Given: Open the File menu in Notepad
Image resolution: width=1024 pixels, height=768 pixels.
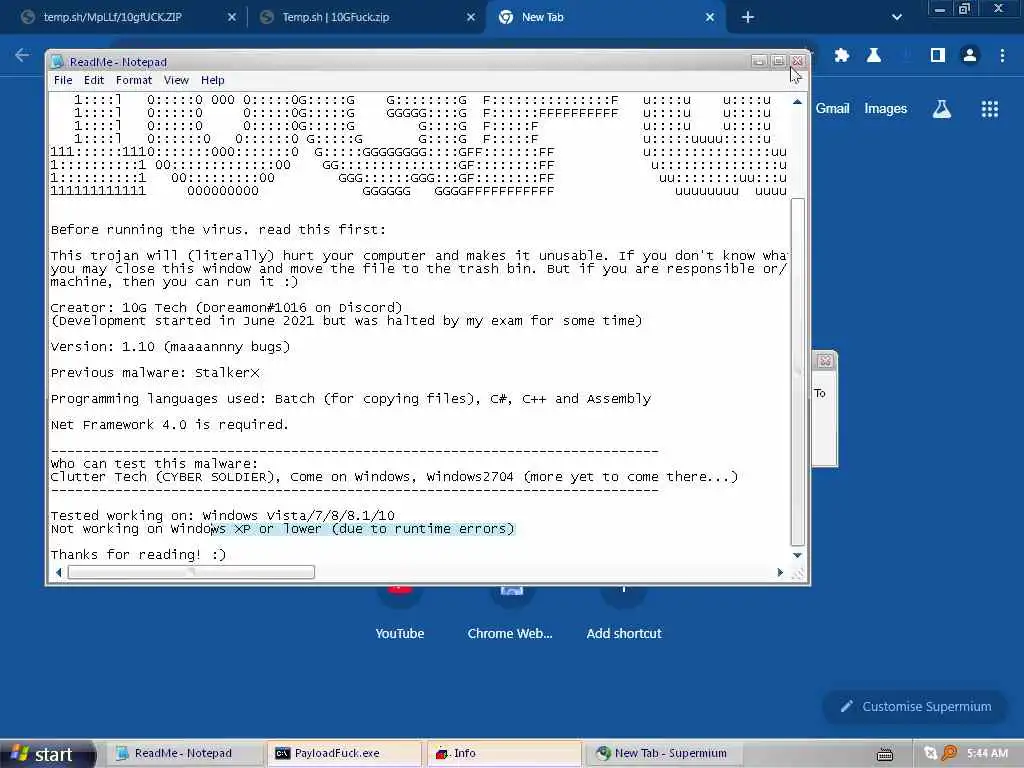Looking at the screenshot, I should (63, 80).
